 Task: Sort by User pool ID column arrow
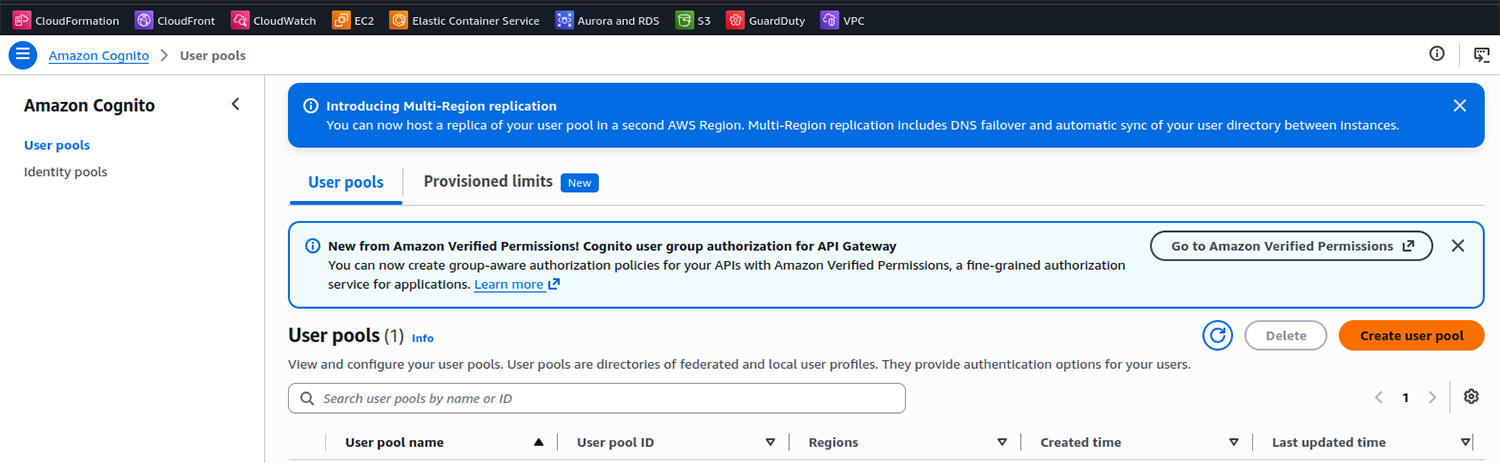[771, 442]
